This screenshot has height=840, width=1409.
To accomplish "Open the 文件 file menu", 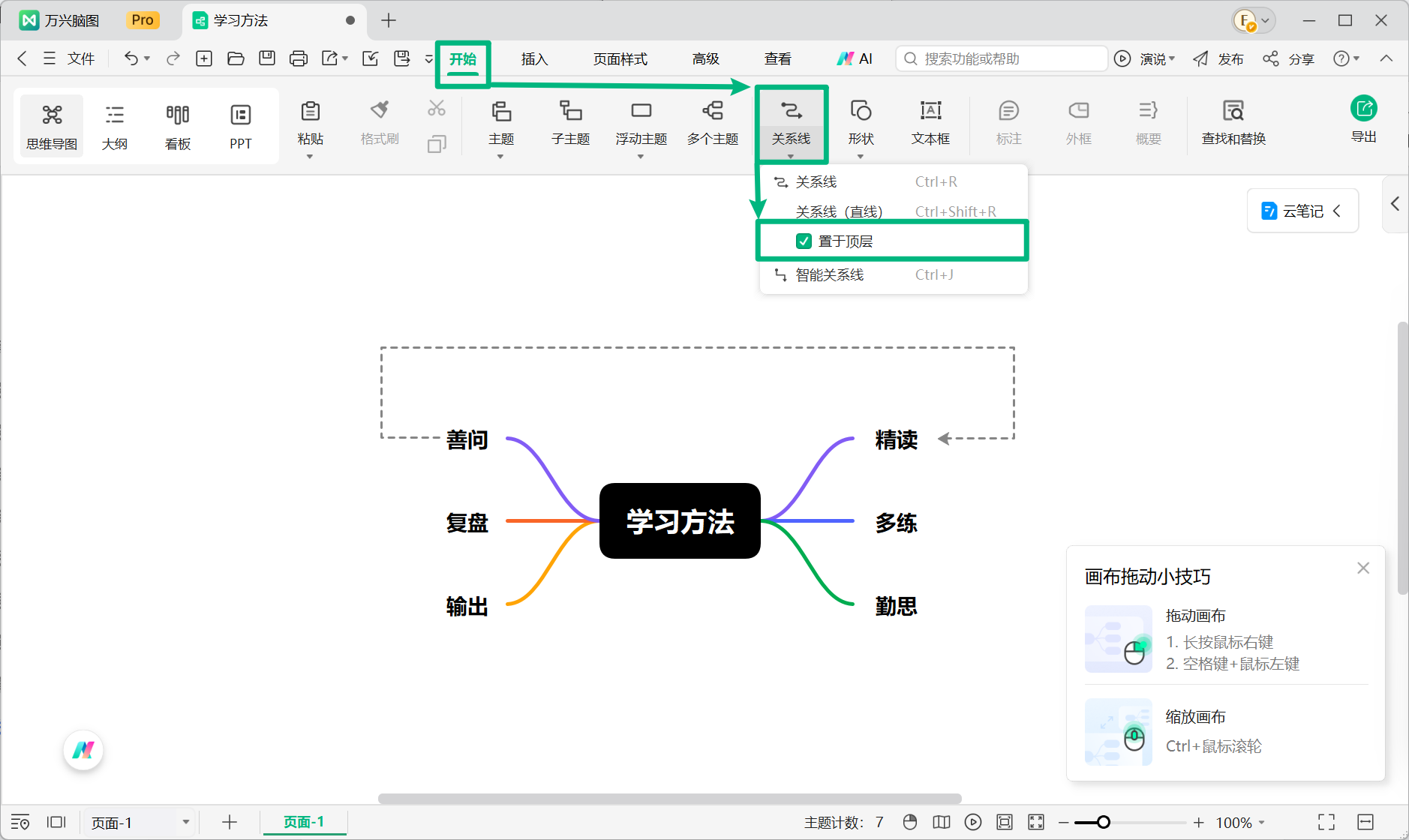I will pyautogui.click(x=68, y=58).
